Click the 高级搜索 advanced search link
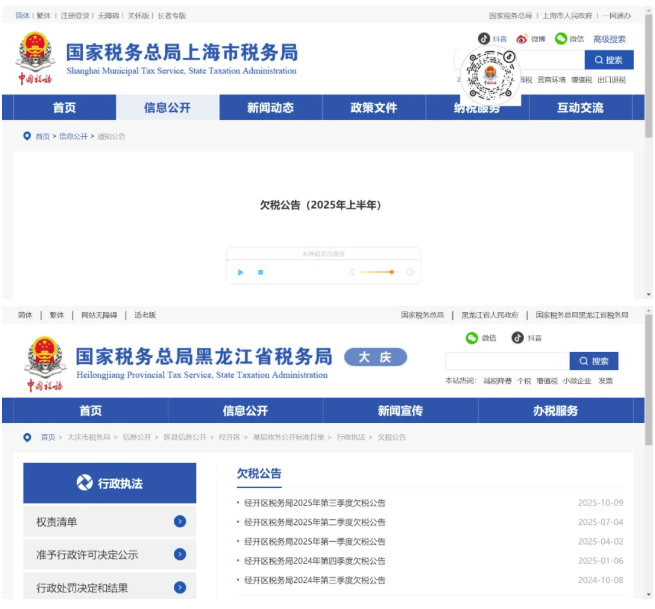Screen dimensions: 655x609 tap(609, 39)
